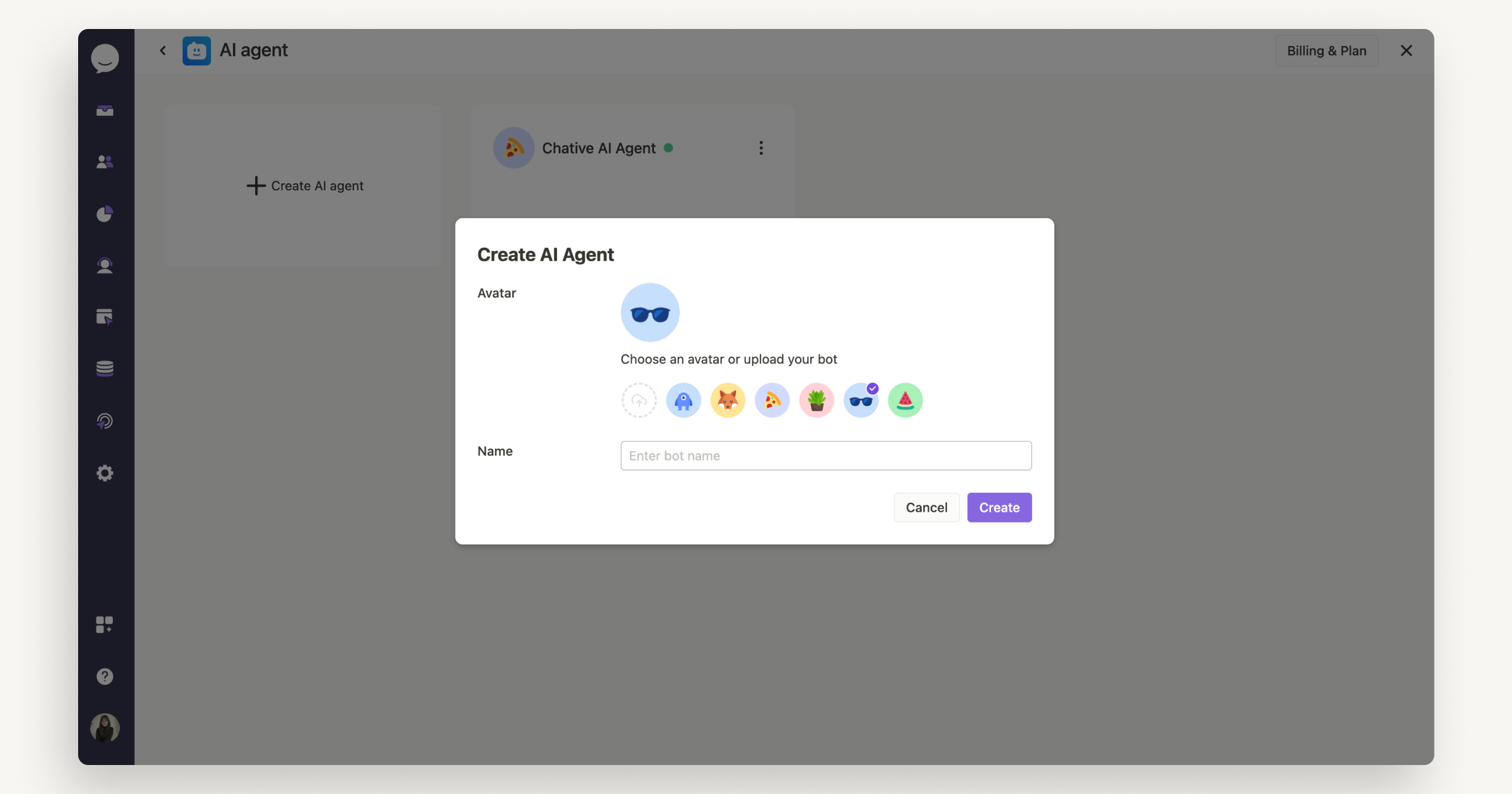The height and width of the screenshot is (794, 1512).
Task: Click the upload avatar placeholder circle
Action: pos(638,400)
